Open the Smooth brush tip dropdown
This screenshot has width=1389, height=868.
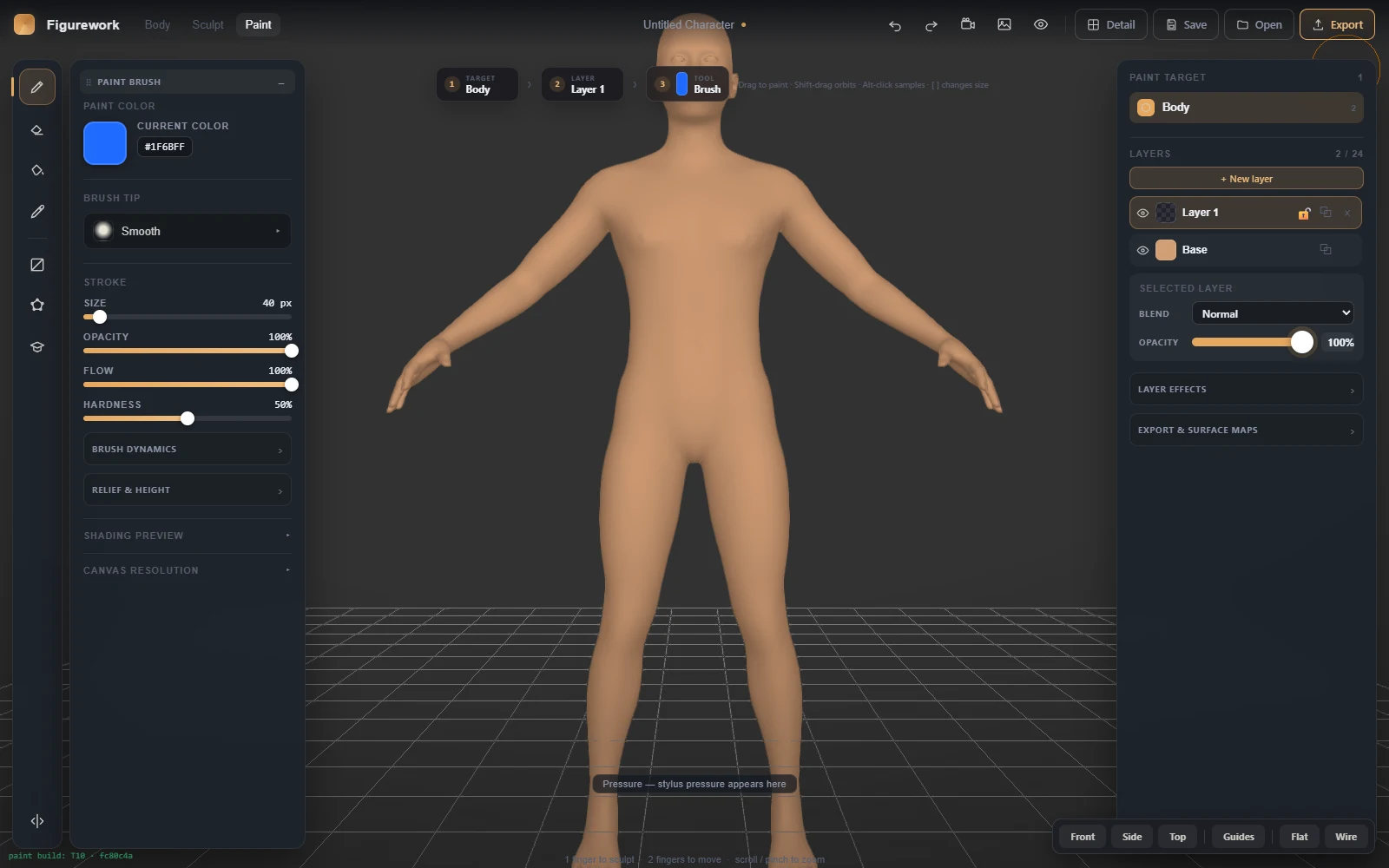coord(188,231)
